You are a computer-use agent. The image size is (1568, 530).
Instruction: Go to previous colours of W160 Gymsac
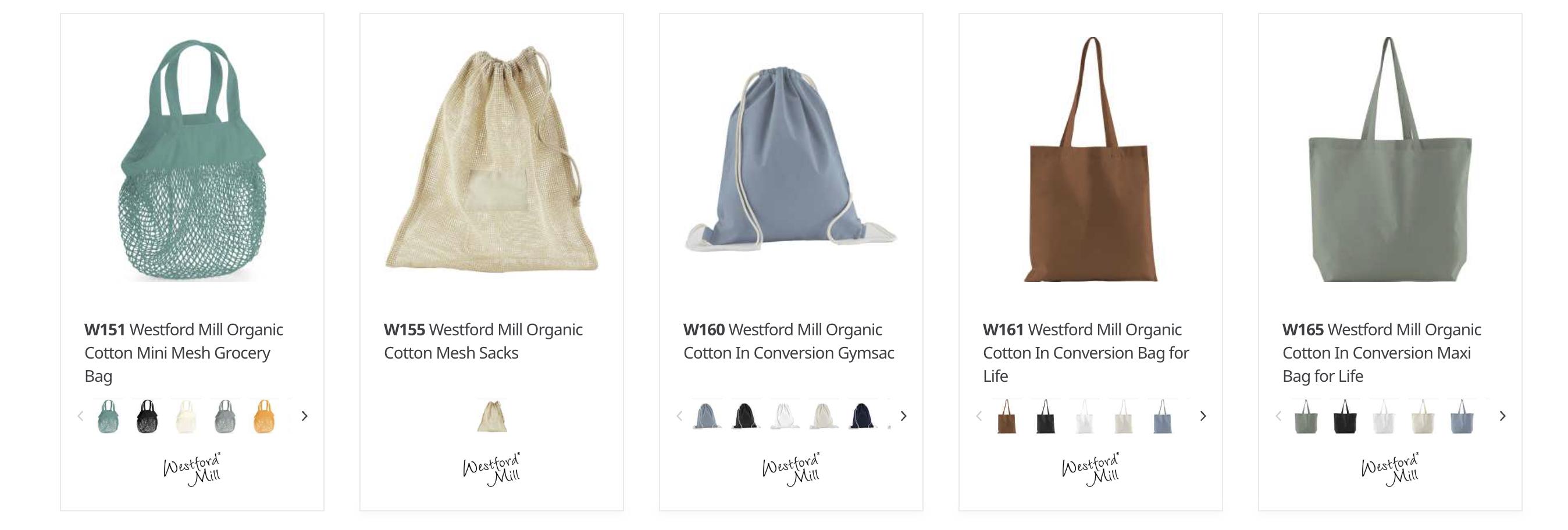[x=679, y=416]
